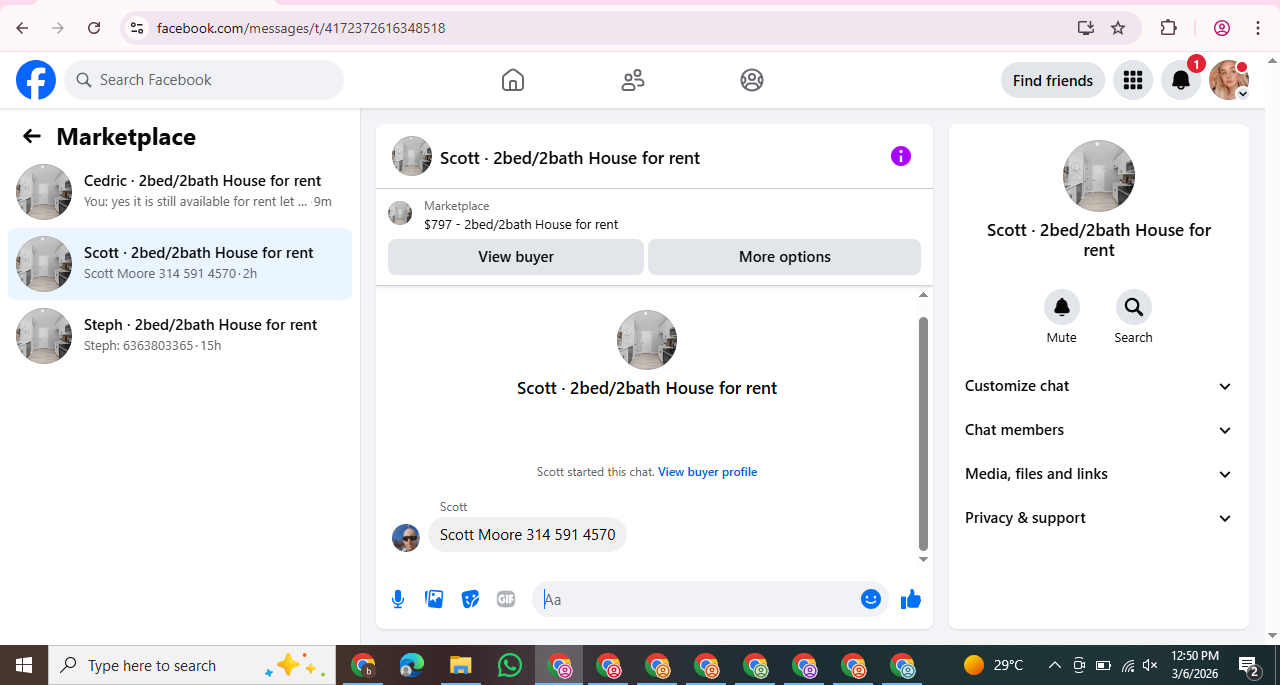Open the Chrome three-dot menu
The width and height of the screenshot is (1280, 685).
coord(1258,28)
